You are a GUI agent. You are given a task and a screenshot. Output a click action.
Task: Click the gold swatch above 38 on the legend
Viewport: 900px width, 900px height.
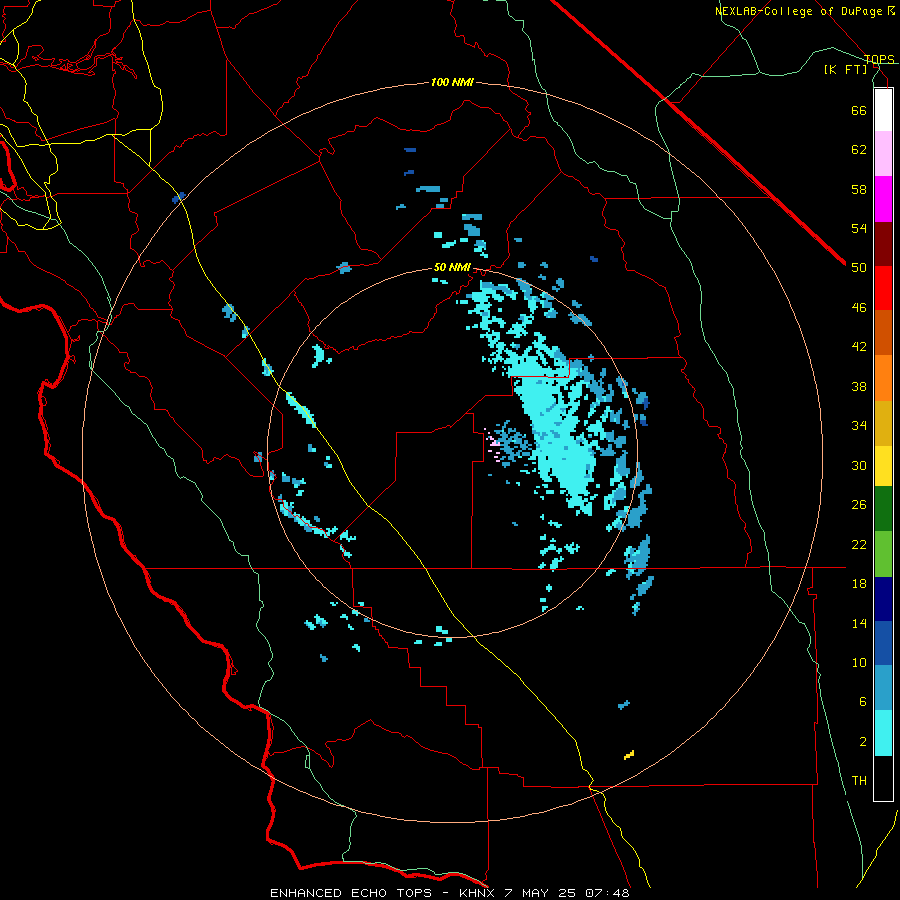pyautogui.click(x=883, y=423)
